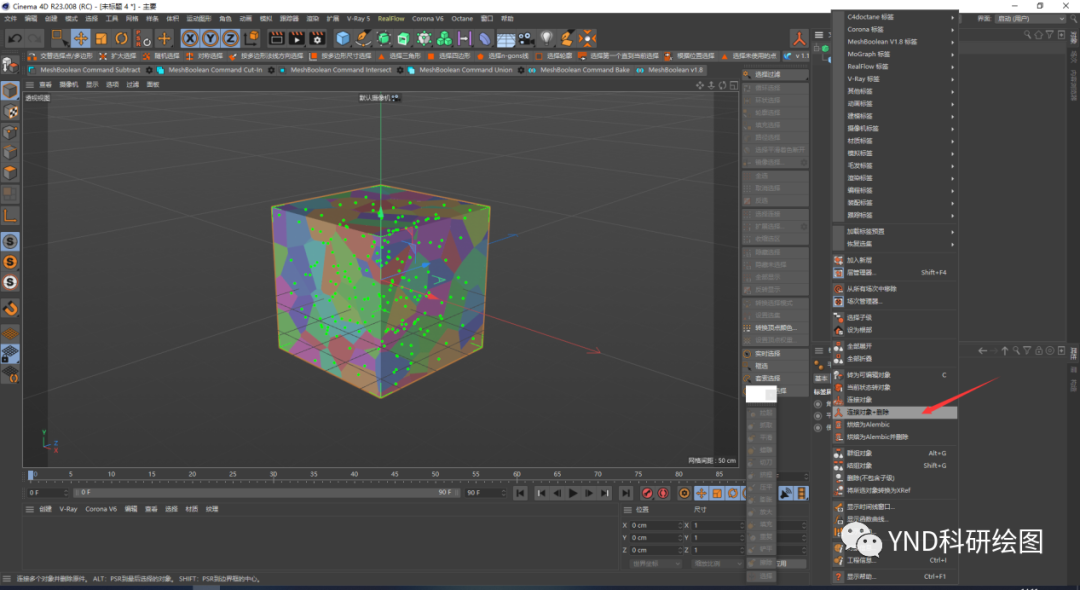Click the timeline playhead marker at frame 0
Image resolution: width=1080 pixels, height=590 pixels.
(31, 475)
